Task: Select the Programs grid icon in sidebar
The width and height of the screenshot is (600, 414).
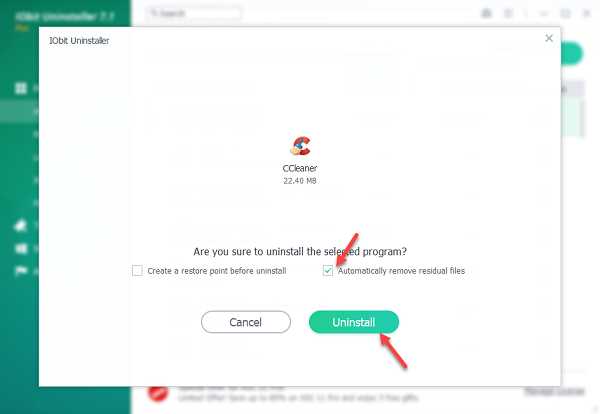Action: [x=21, y=88]
